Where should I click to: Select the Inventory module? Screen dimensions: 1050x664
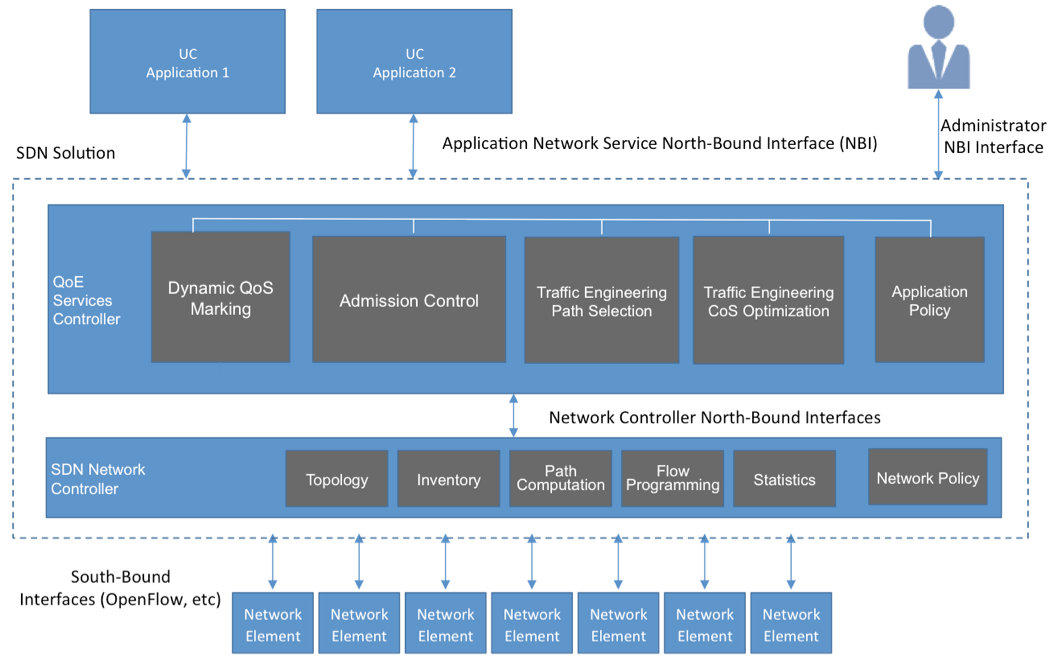pyautogui.click(x=448, y=480)
